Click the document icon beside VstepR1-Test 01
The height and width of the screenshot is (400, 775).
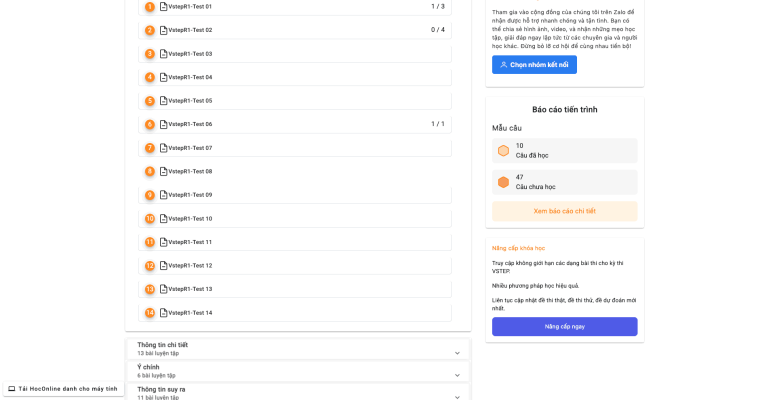pos(164,6)
